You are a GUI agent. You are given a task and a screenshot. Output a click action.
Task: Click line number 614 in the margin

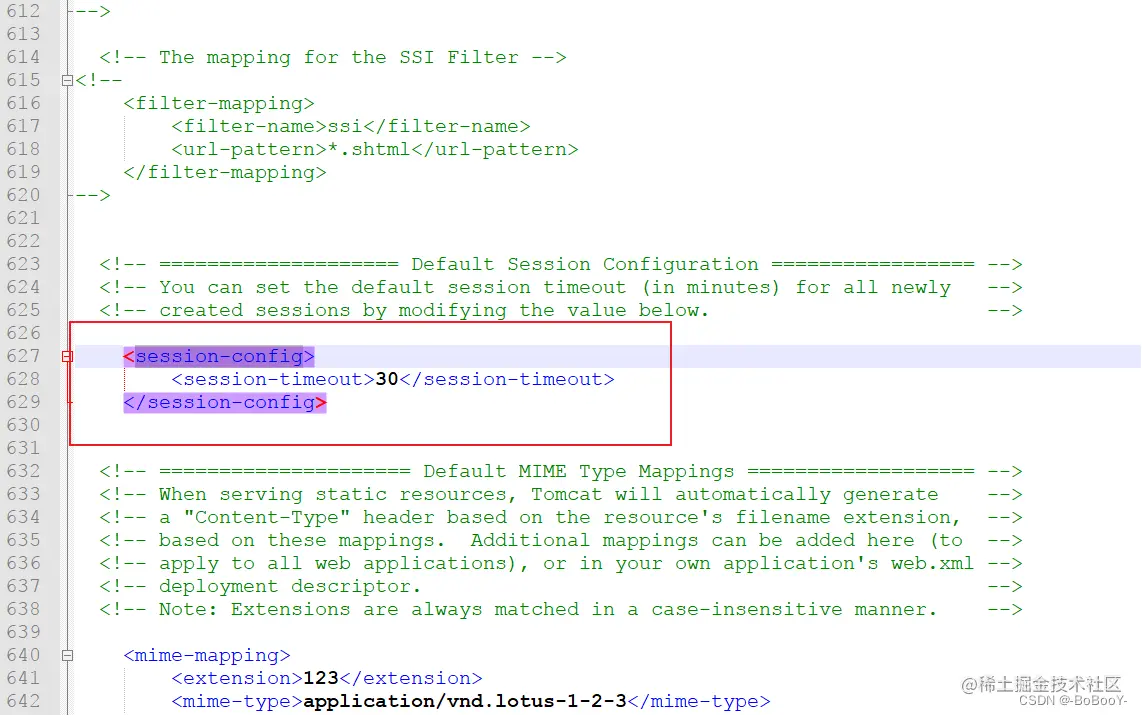point(23,58)
